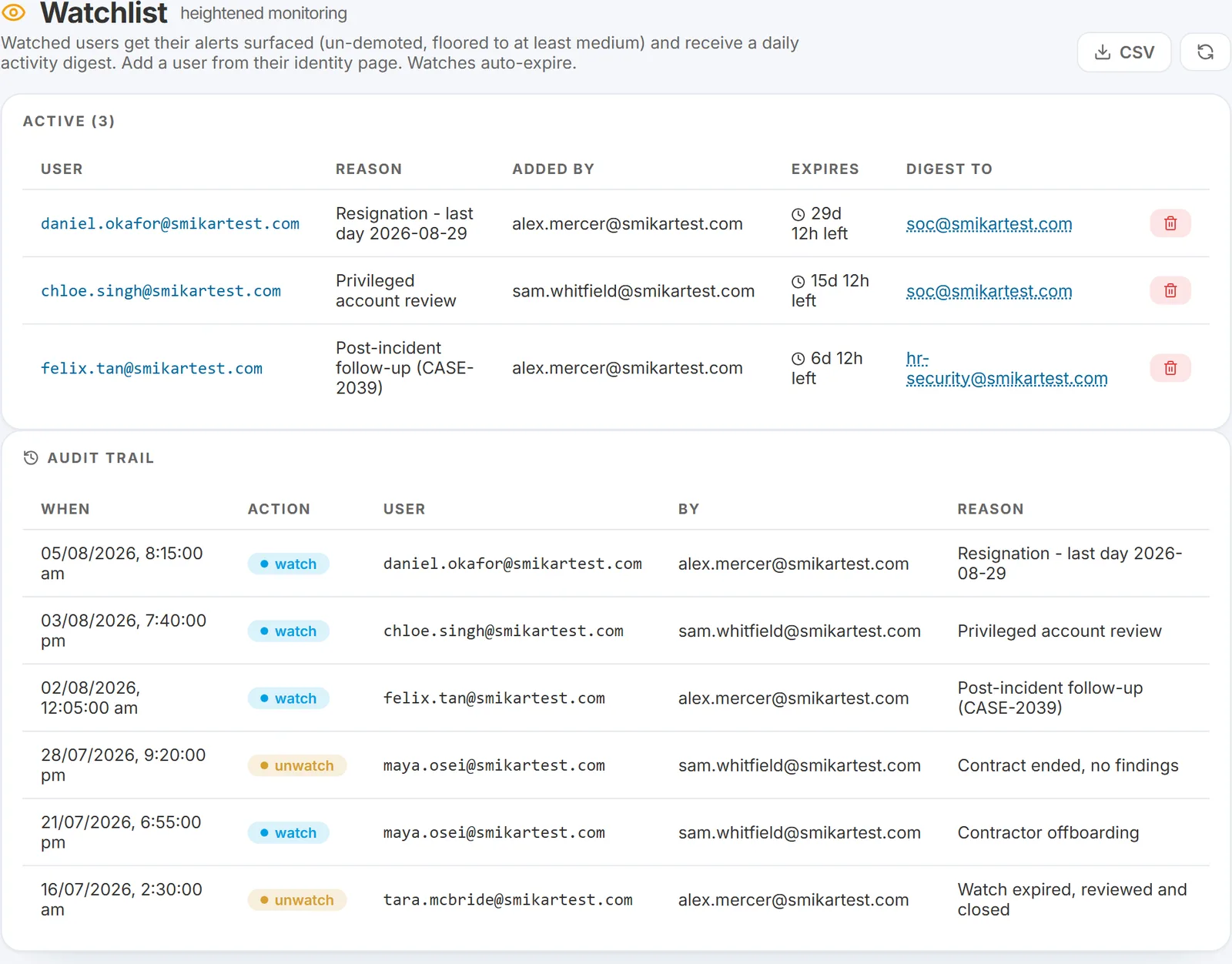The image size is (1232, 964).
Task: Refresh the watchlist with the reload icon
Action: 1205,52
